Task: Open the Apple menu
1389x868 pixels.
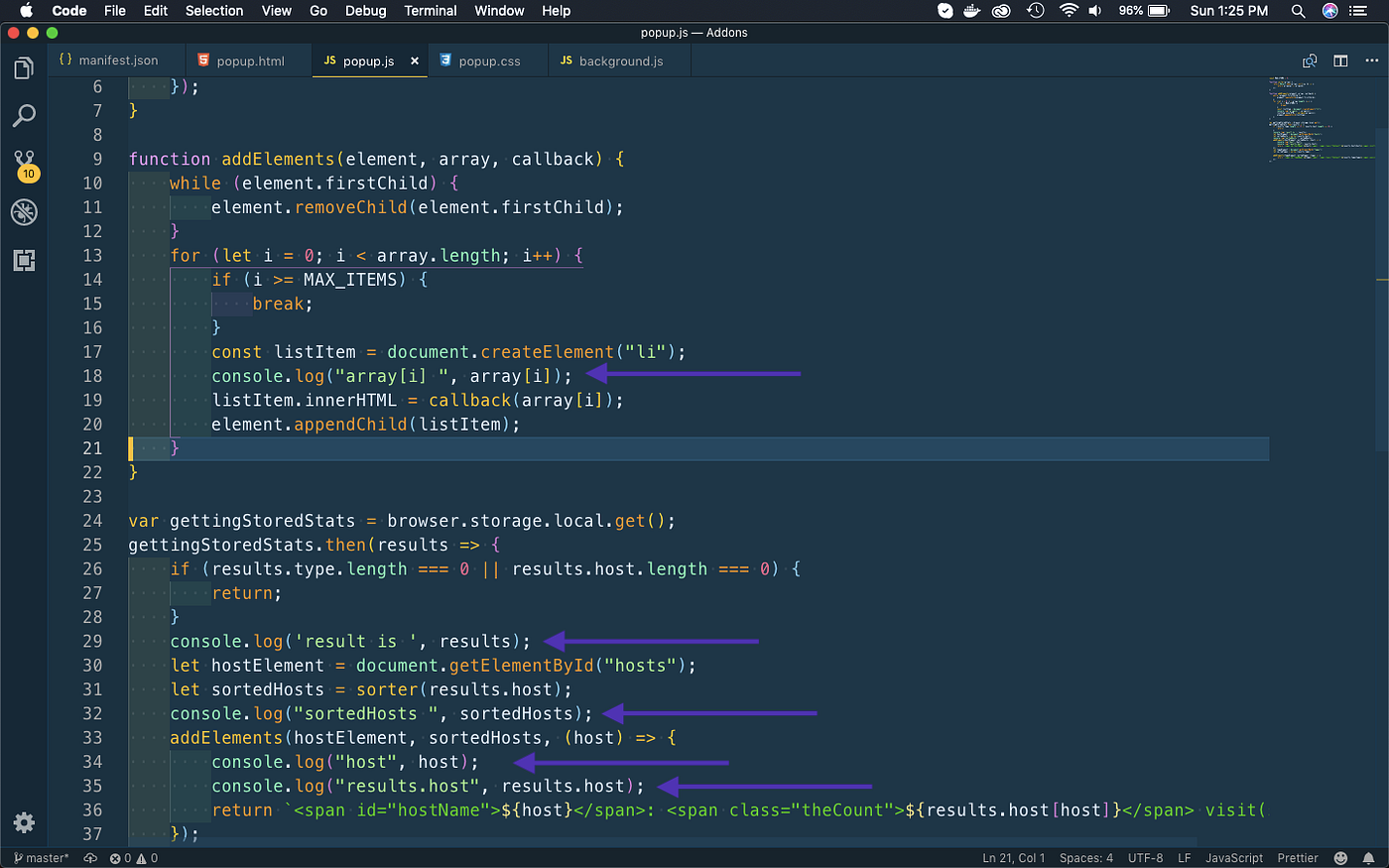Action: (26, 11)
